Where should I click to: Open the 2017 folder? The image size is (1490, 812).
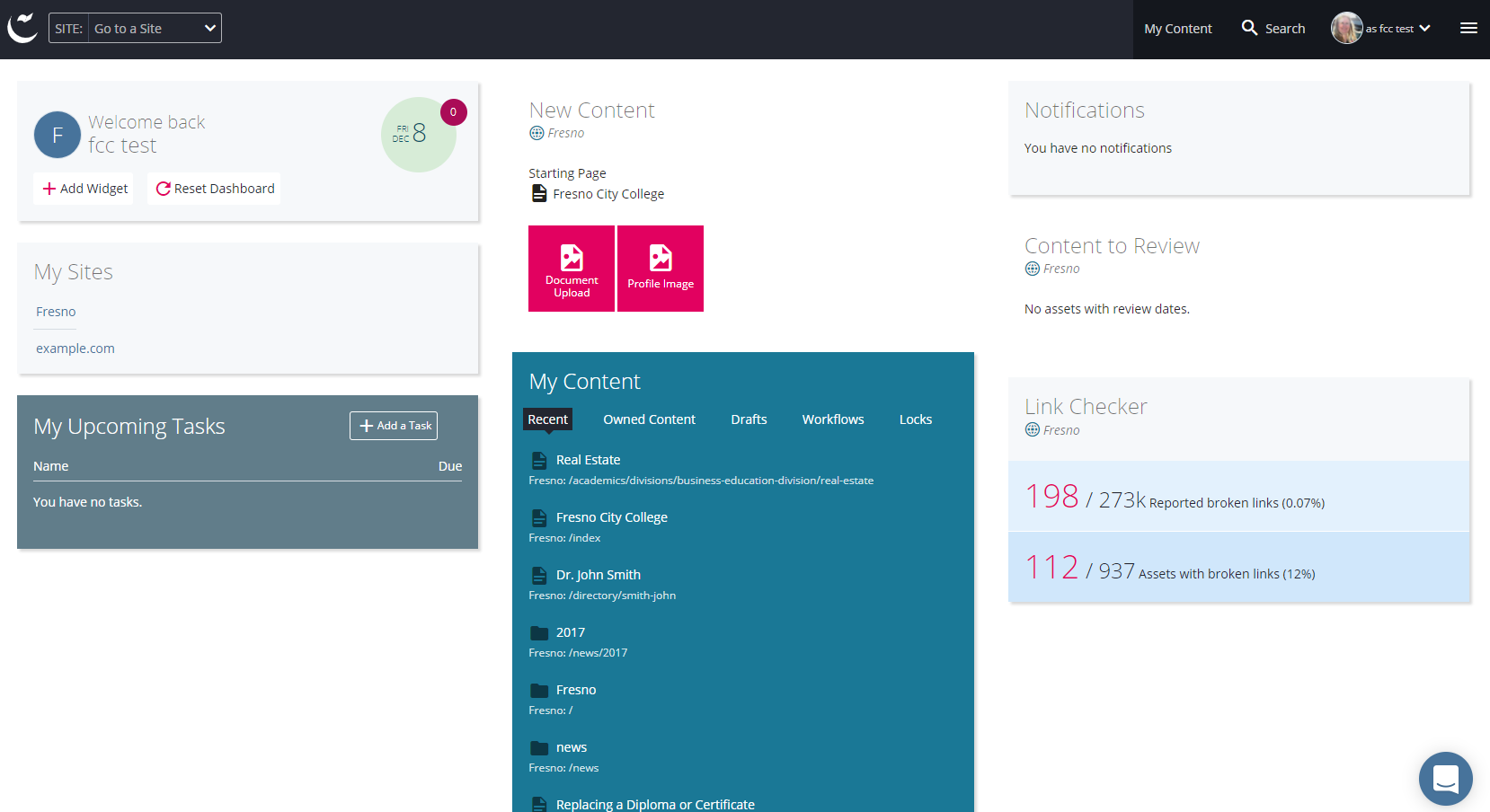coord(570,632)
